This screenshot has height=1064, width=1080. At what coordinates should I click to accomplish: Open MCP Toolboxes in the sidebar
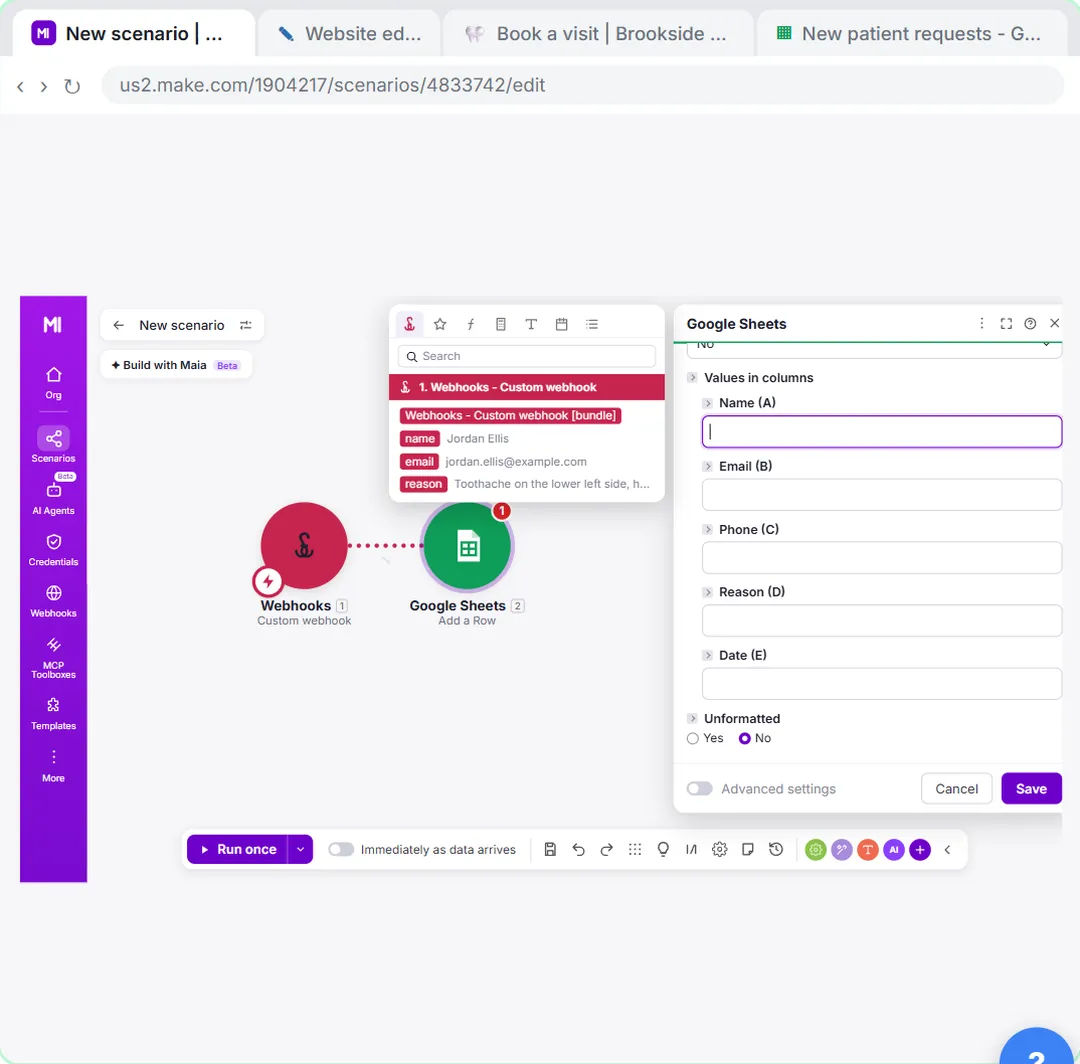coord(53,658)
